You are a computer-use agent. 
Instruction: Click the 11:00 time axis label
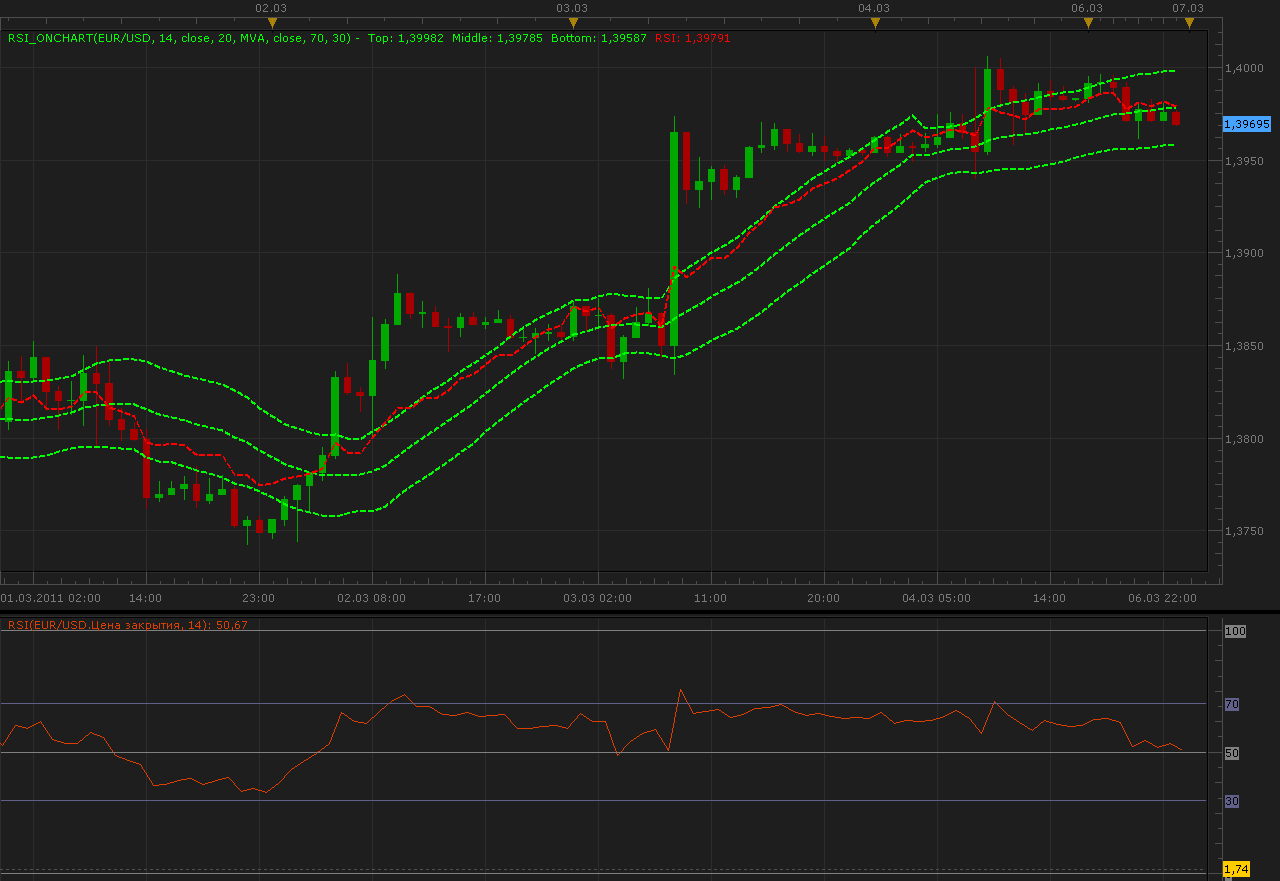click(711, 598)
